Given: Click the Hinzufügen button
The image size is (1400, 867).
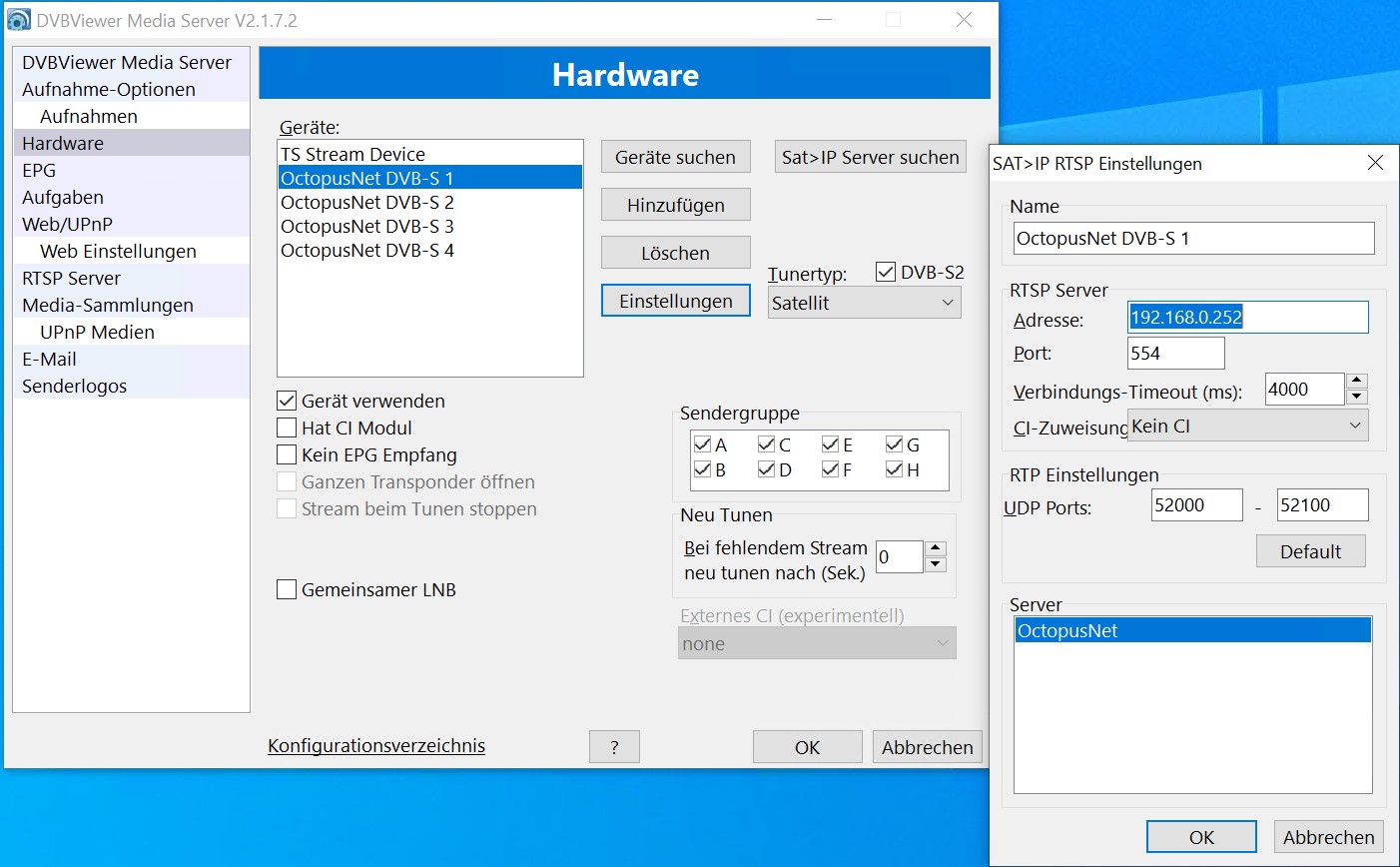Looking at the screenshot, I should tap(675, 205).
